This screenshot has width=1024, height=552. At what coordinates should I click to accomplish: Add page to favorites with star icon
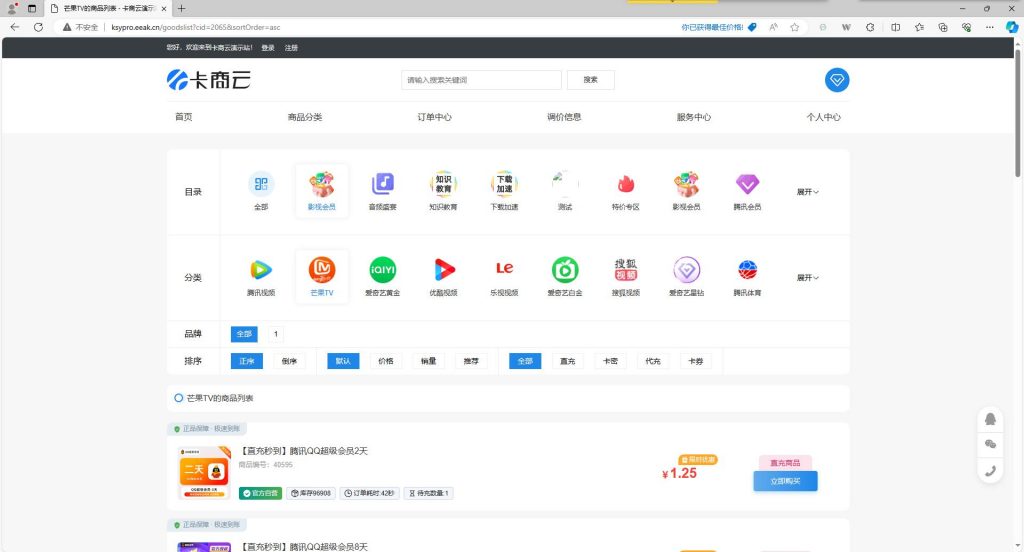point(794,27)
